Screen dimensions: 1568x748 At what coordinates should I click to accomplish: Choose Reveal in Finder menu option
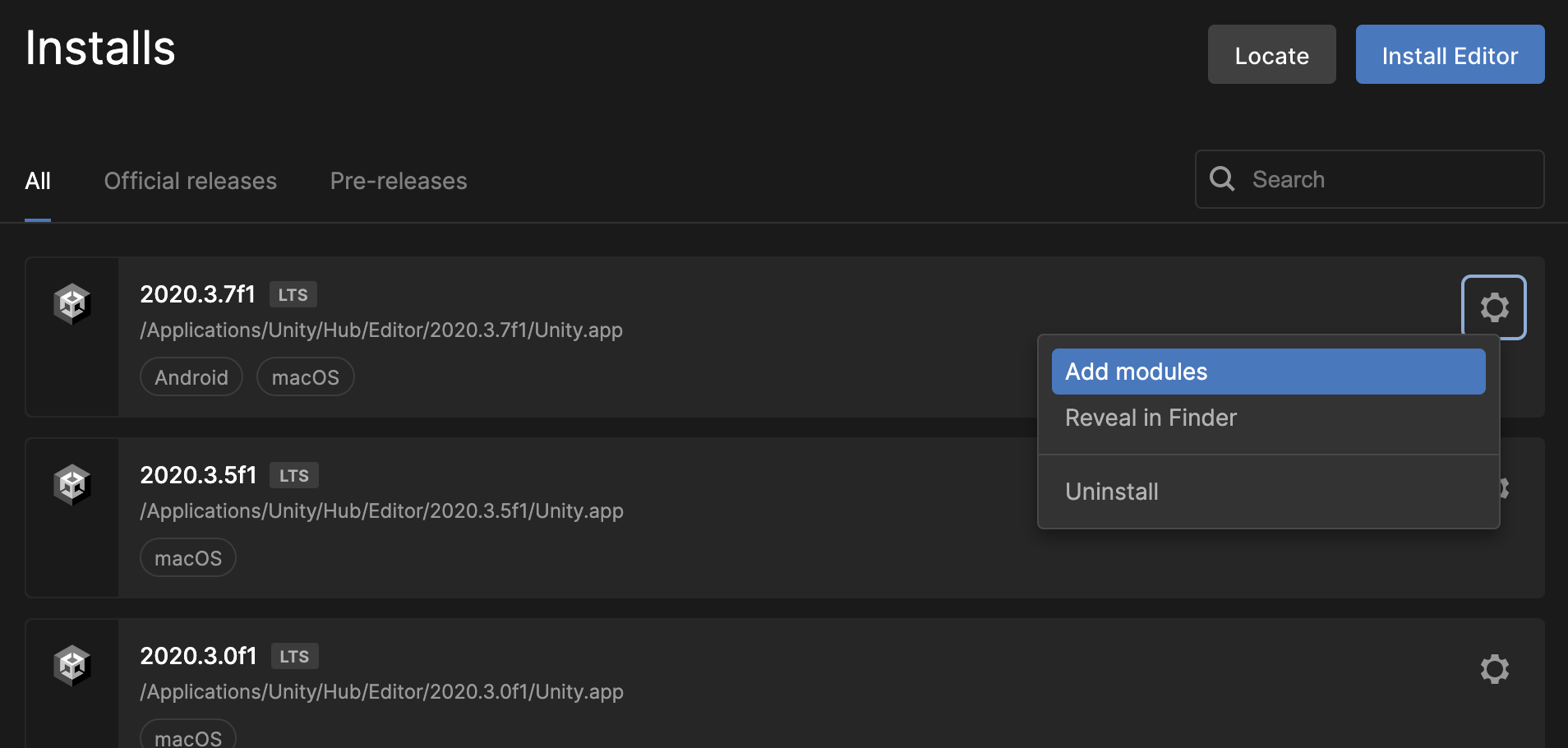1151,418
